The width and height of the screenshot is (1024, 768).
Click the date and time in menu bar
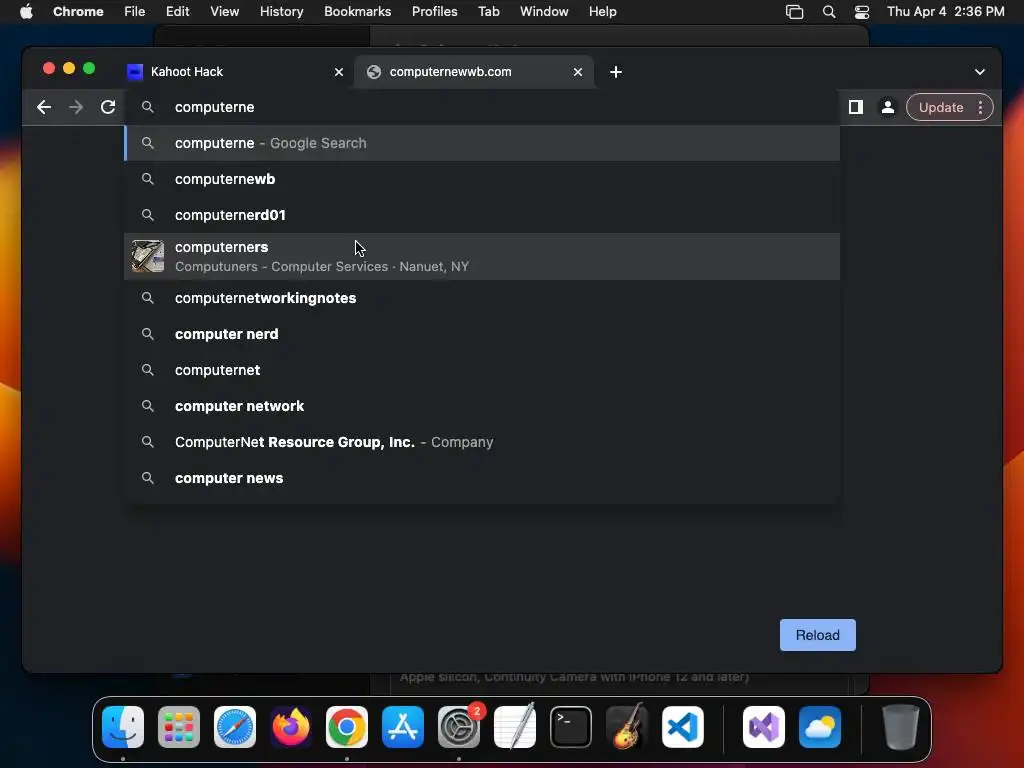pos(946,12)
